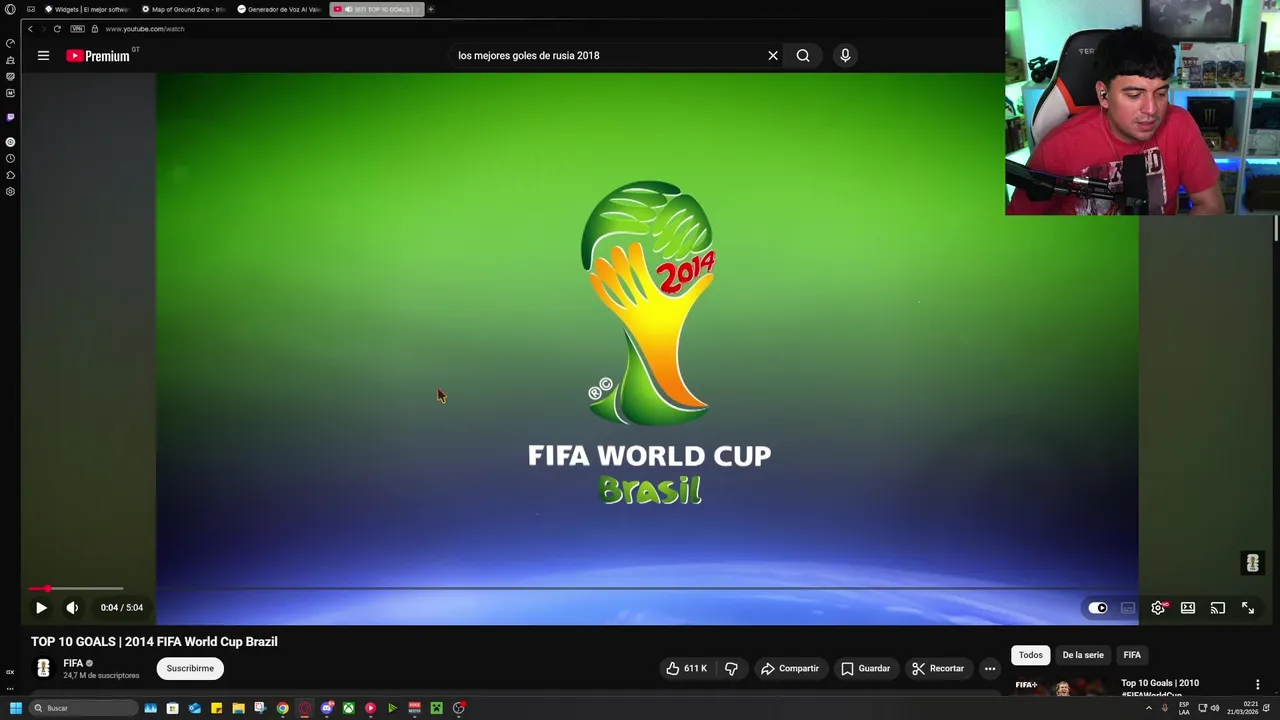Screen dimensions: 1280x720
Task: Reload the current page
Action: pyautogui.click(x=57, y=29)
